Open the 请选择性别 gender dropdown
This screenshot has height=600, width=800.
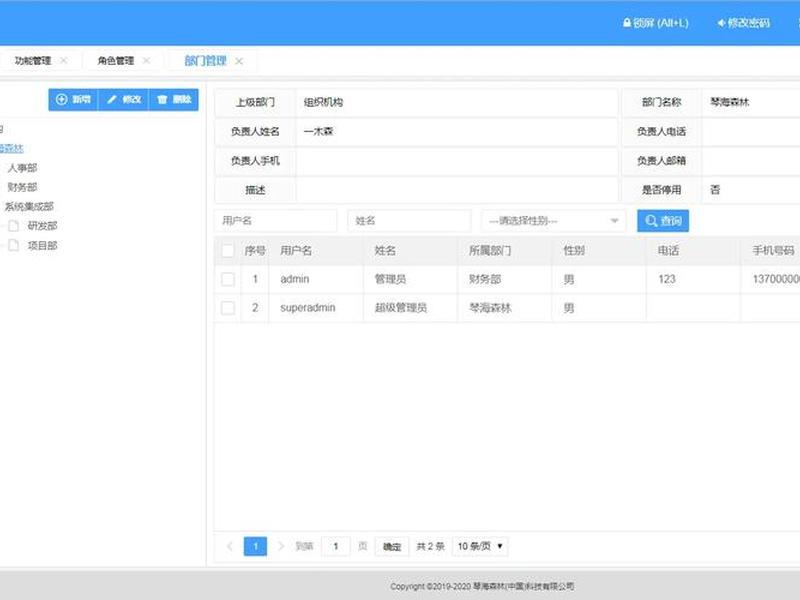[x=554, y=221]
